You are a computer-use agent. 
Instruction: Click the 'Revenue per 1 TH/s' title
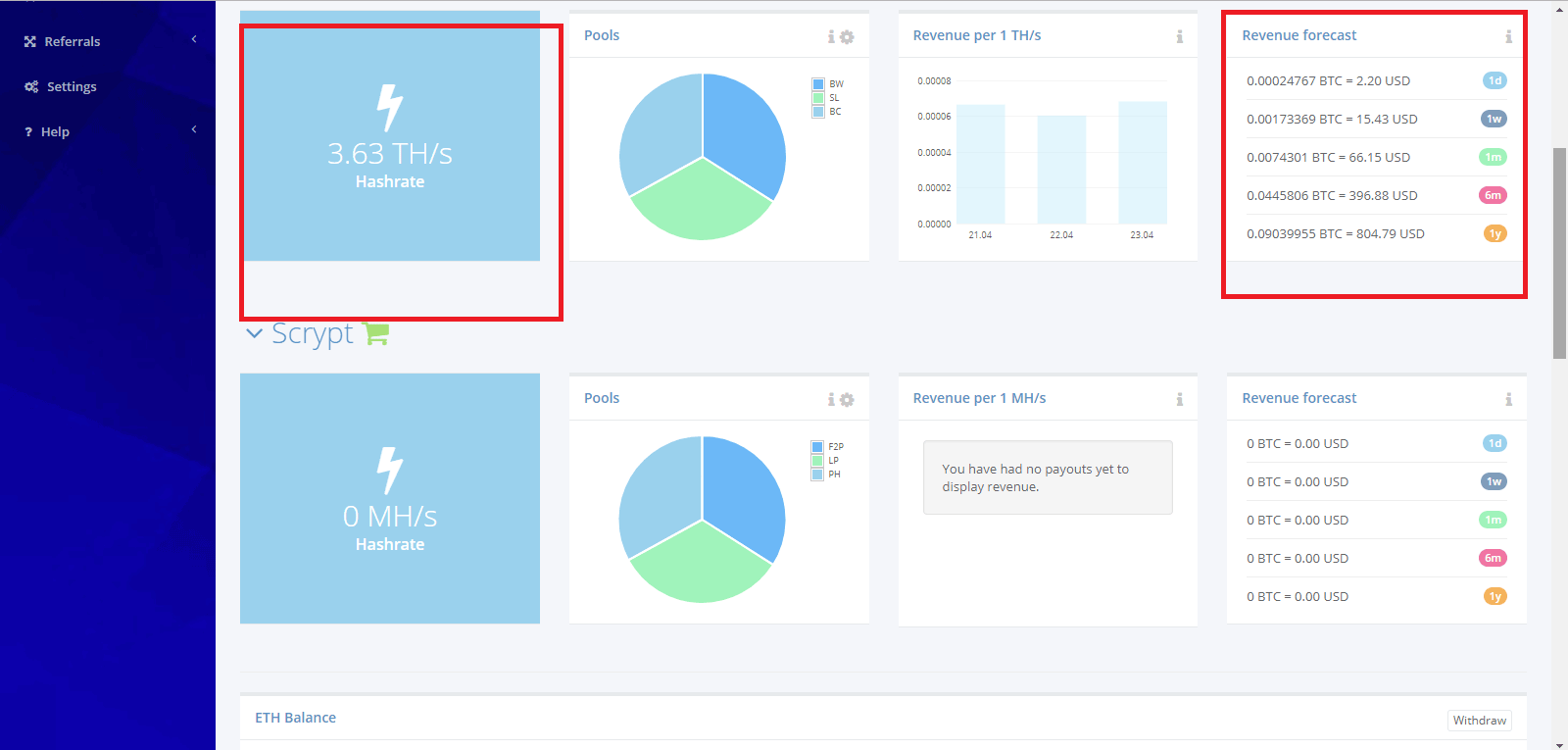click(x=976, y=35)
